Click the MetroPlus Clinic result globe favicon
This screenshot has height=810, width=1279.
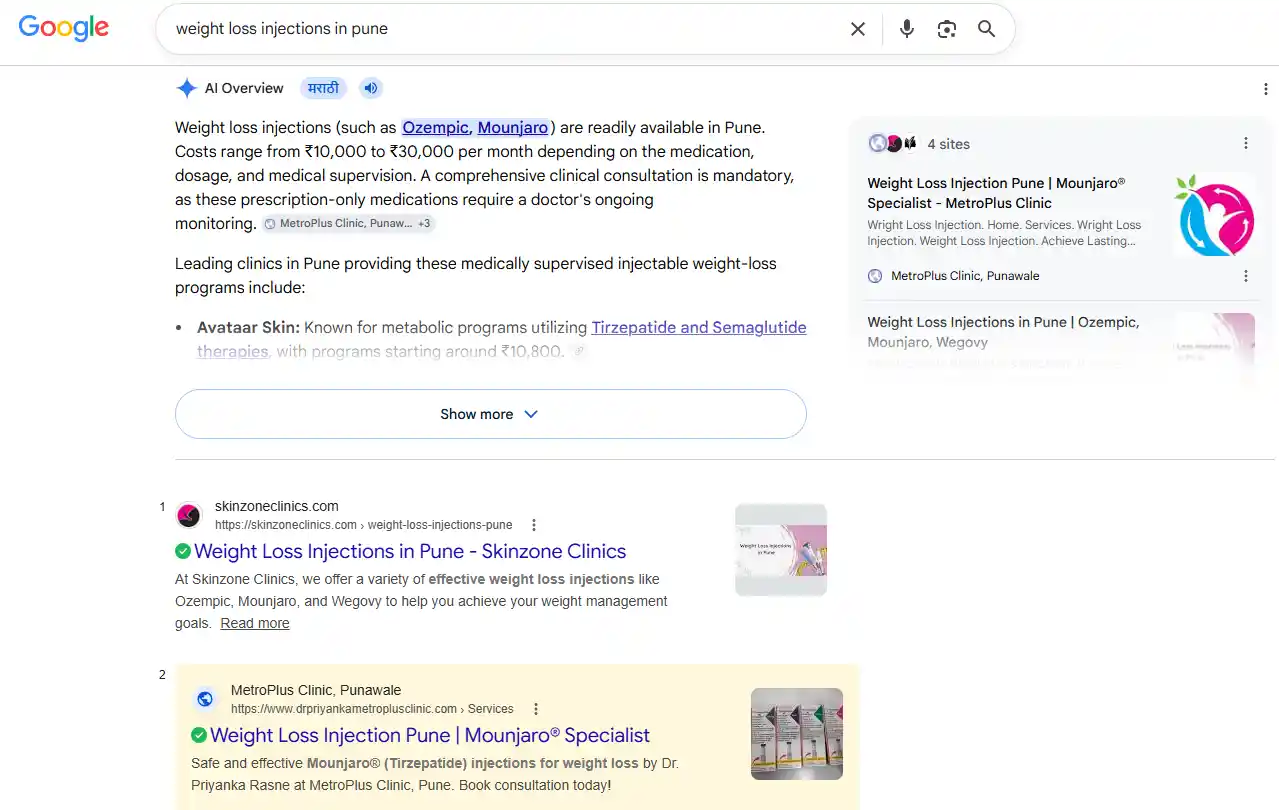coord(205,699)
